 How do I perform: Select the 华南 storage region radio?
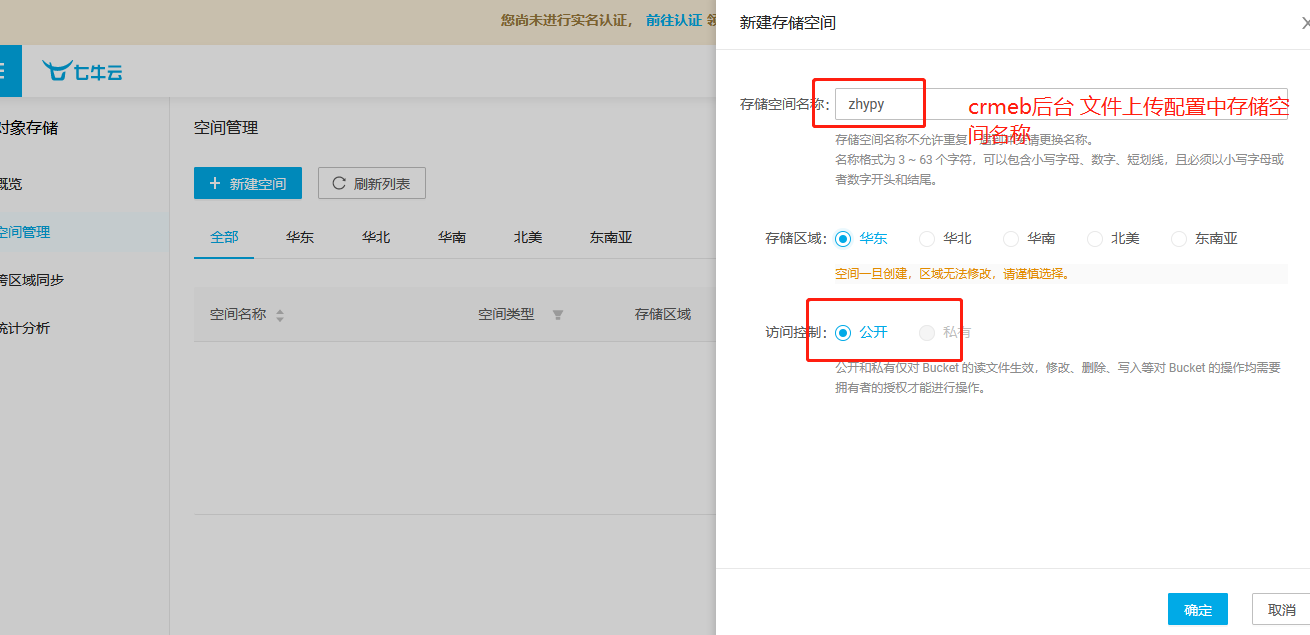(x=1011, y=239)
